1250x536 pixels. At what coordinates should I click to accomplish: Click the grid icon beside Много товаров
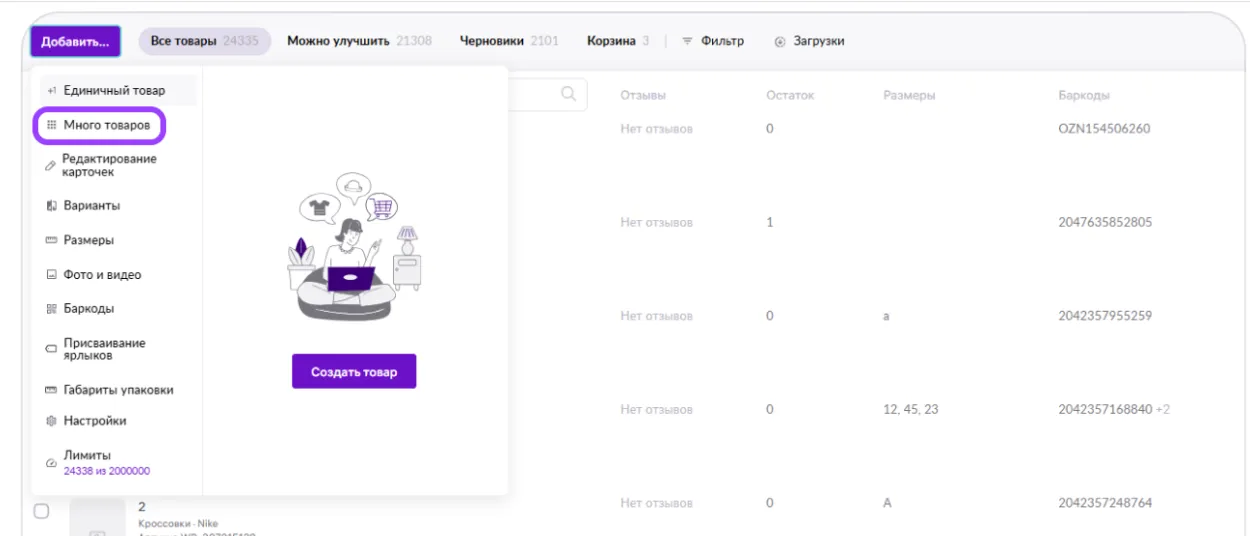click(x=52, y=126)
